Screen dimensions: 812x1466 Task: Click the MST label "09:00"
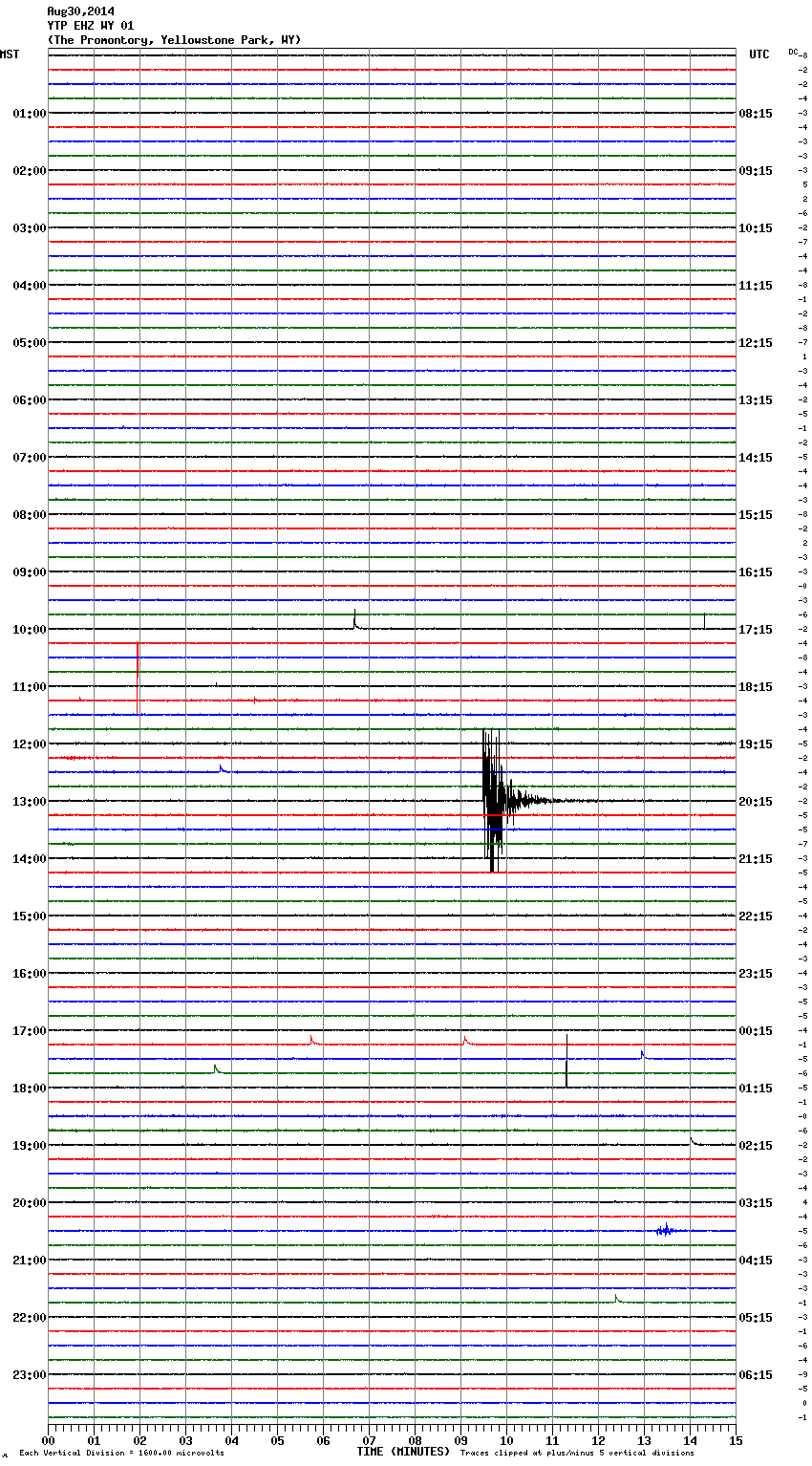[30, 572]
